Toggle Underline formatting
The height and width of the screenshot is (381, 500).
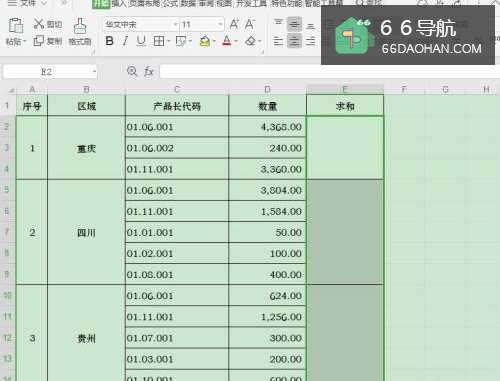click(141, 41)
